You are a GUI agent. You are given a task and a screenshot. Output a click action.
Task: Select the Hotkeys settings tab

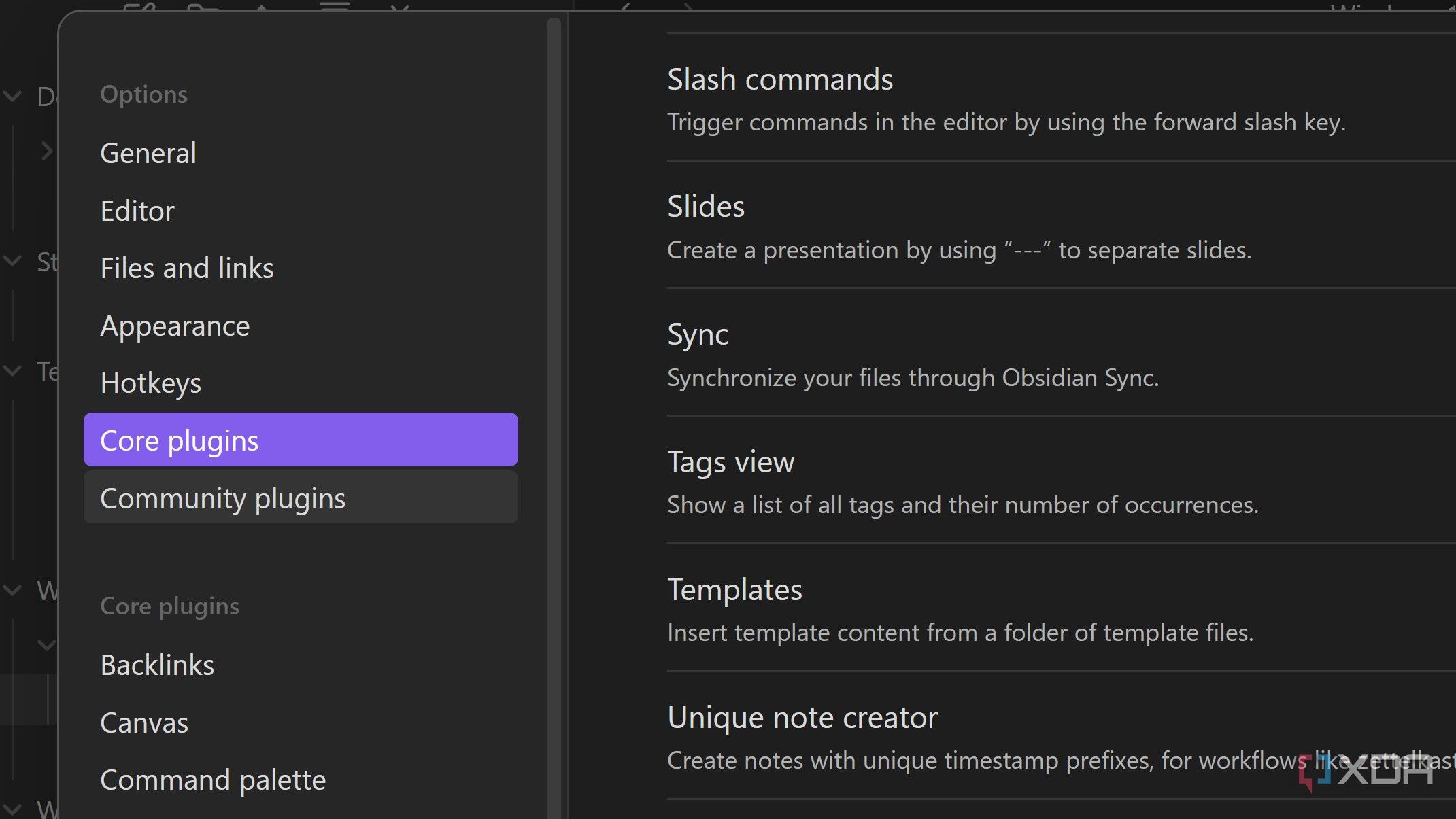tap(150, 383)
